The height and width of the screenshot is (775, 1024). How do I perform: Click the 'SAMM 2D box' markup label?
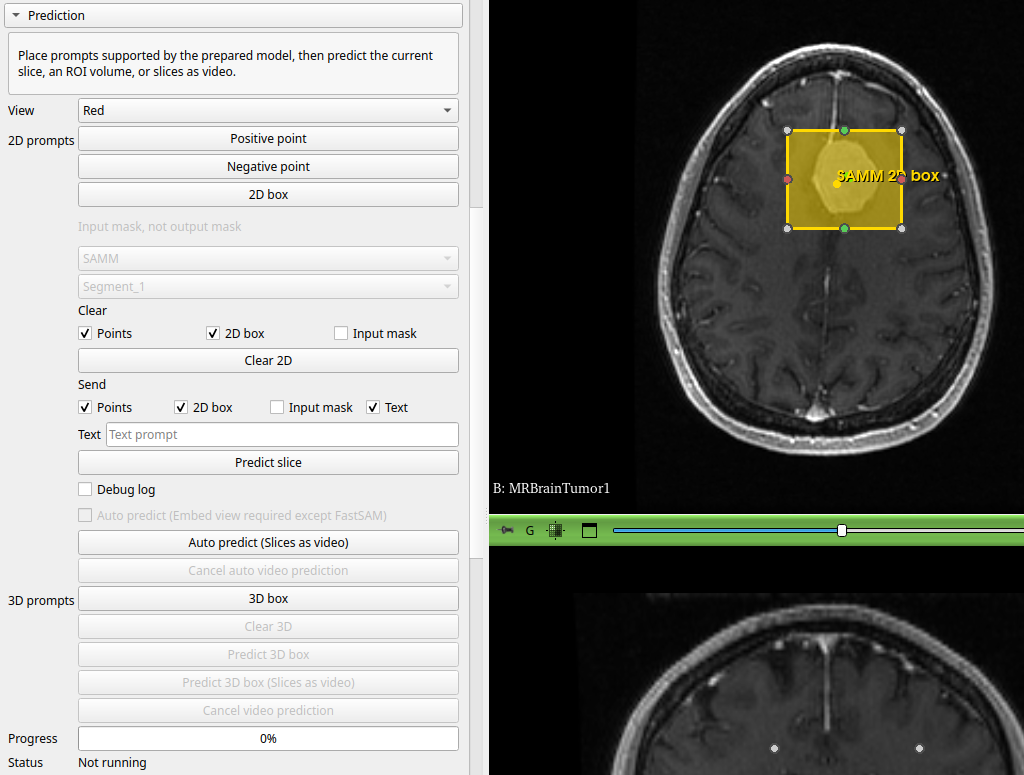tap(888, 176)
